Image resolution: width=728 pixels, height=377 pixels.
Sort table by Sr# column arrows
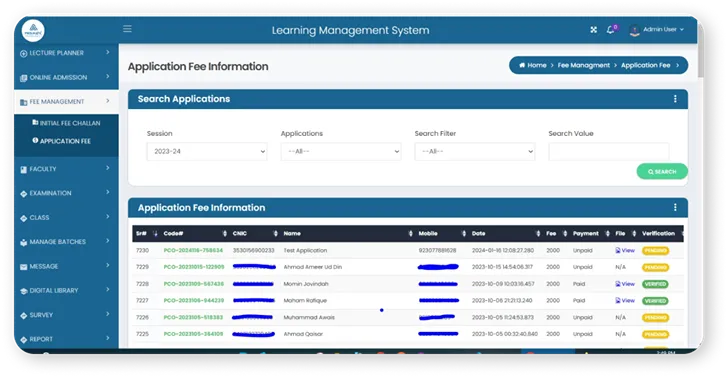[155, 234]
